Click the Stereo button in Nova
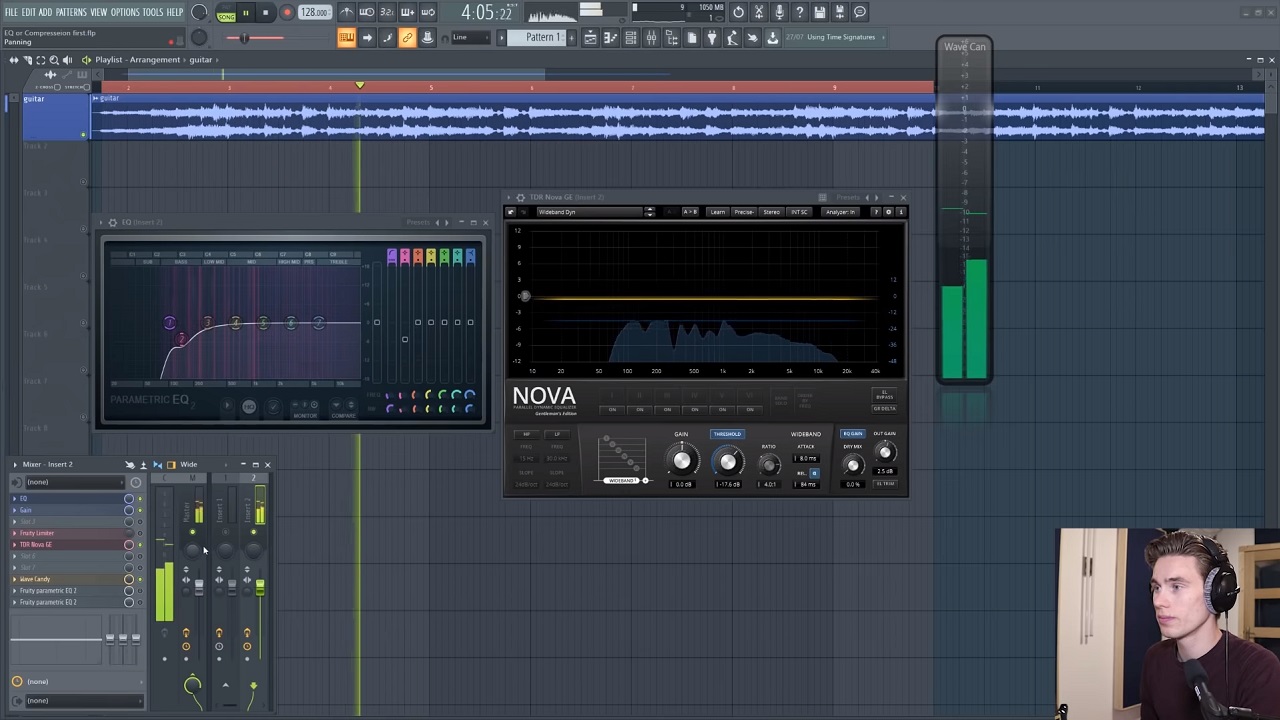1280x720 pixels. pyautogui.click(x=771, y=212)
